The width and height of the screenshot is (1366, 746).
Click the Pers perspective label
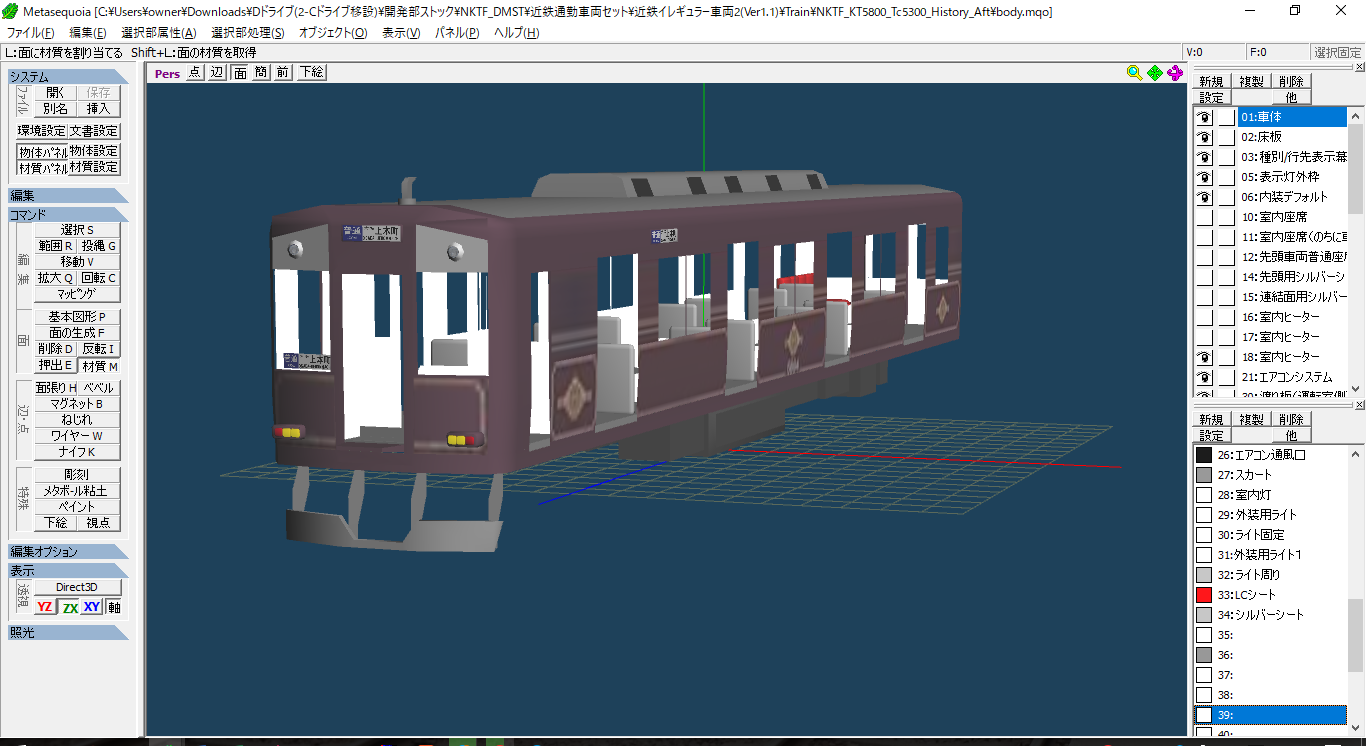(167, 73)
